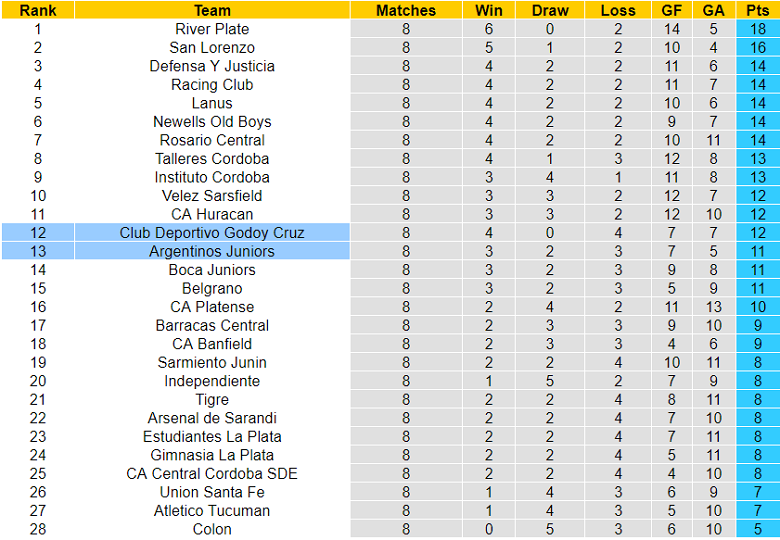Select the Independiente team name
Screen dimensions: 780x540
pos(212,381)
